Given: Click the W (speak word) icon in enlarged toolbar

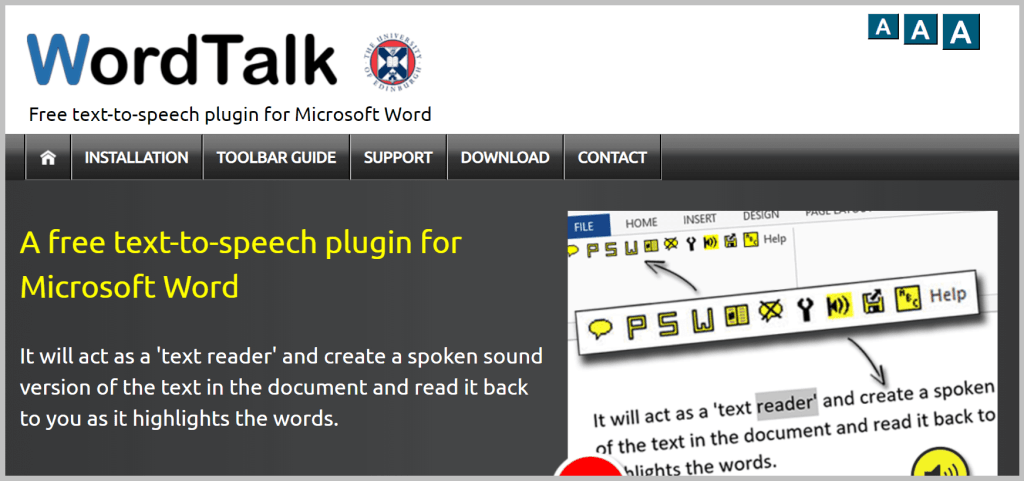Looking at the screenshot, I should point(704,318).
